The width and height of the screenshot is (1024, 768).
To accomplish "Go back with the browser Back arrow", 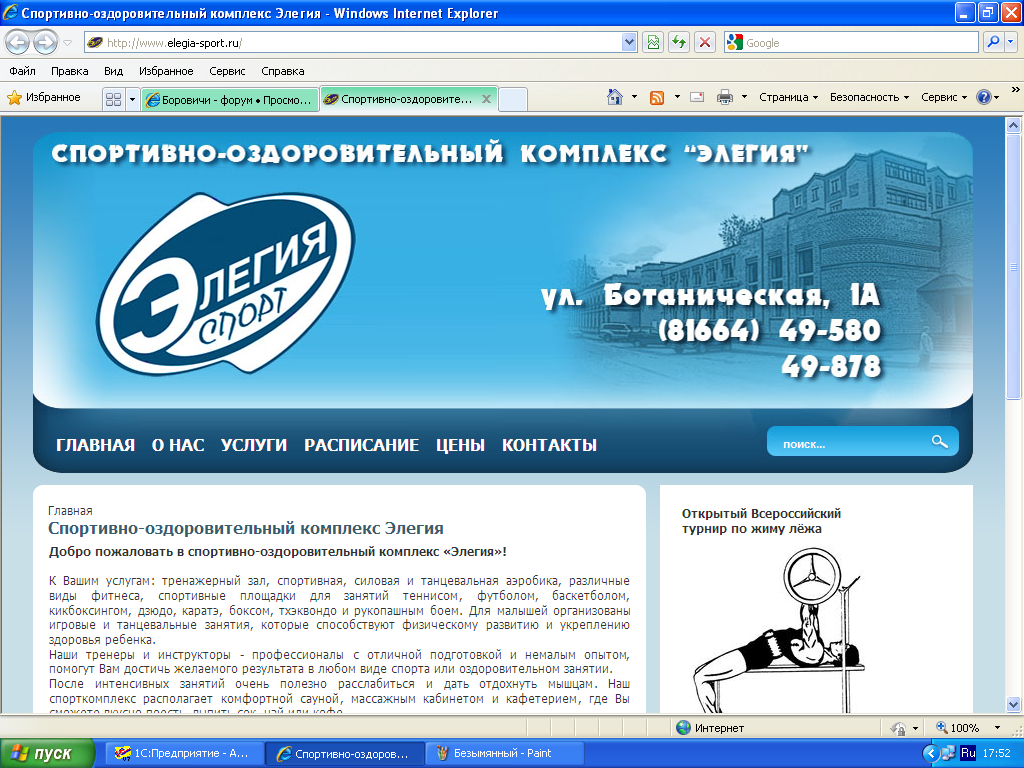I will [x=18, y=43].
